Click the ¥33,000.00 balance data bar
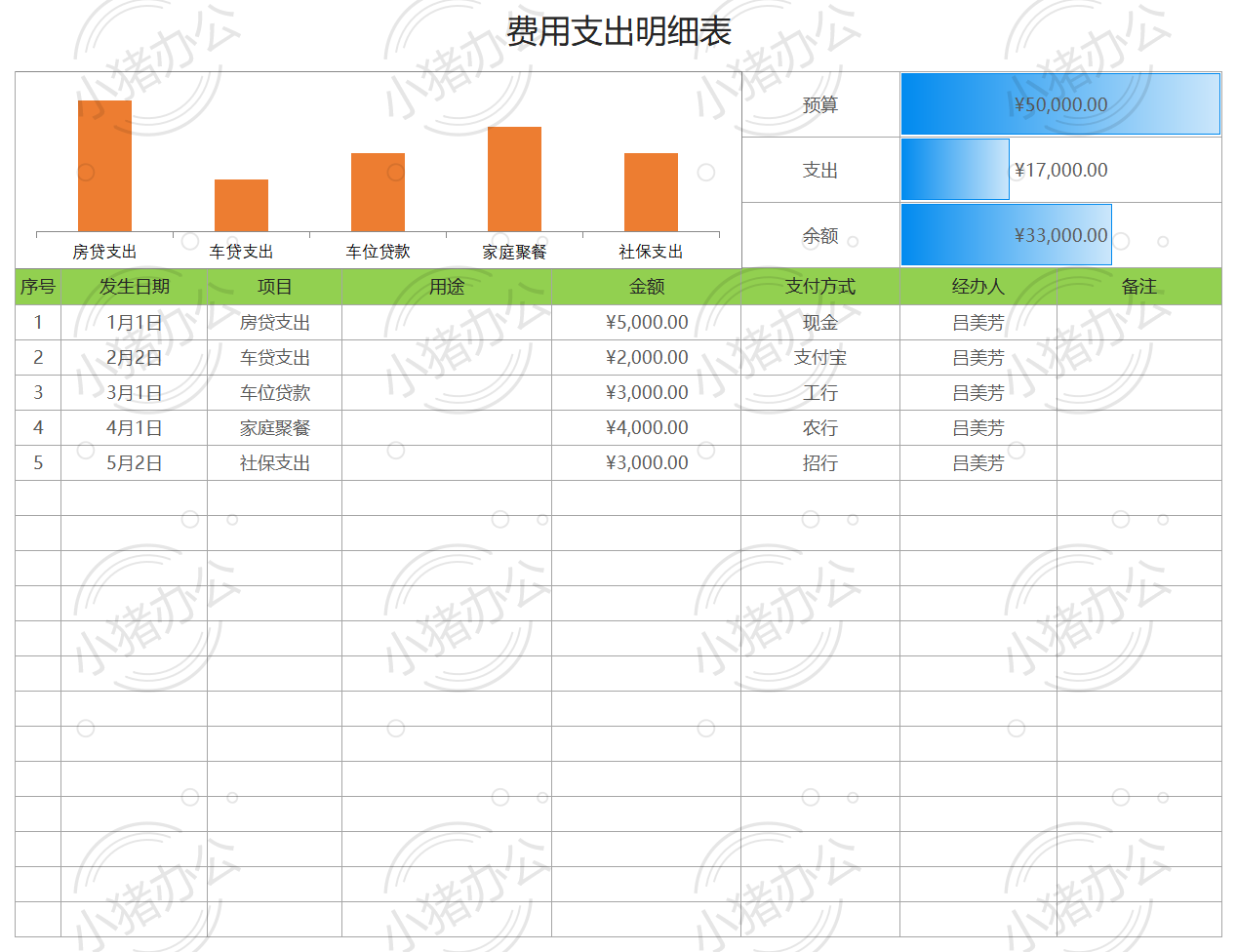The height and width of the screenshot is (952, 1237). pos(1006,235)
